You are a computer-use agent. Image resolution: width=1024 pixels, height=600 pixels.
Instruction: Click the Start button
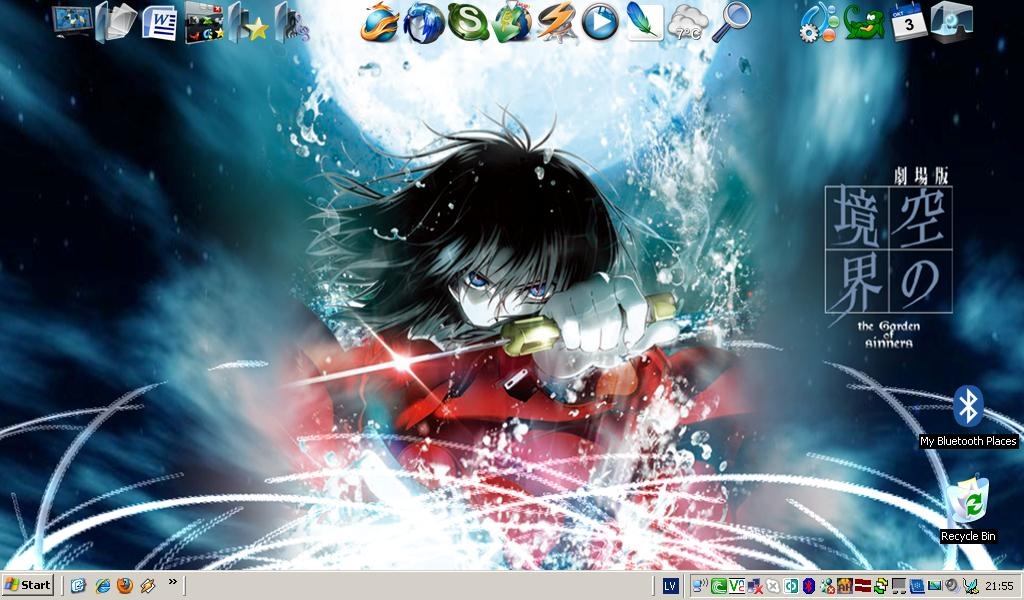[27, 586]
